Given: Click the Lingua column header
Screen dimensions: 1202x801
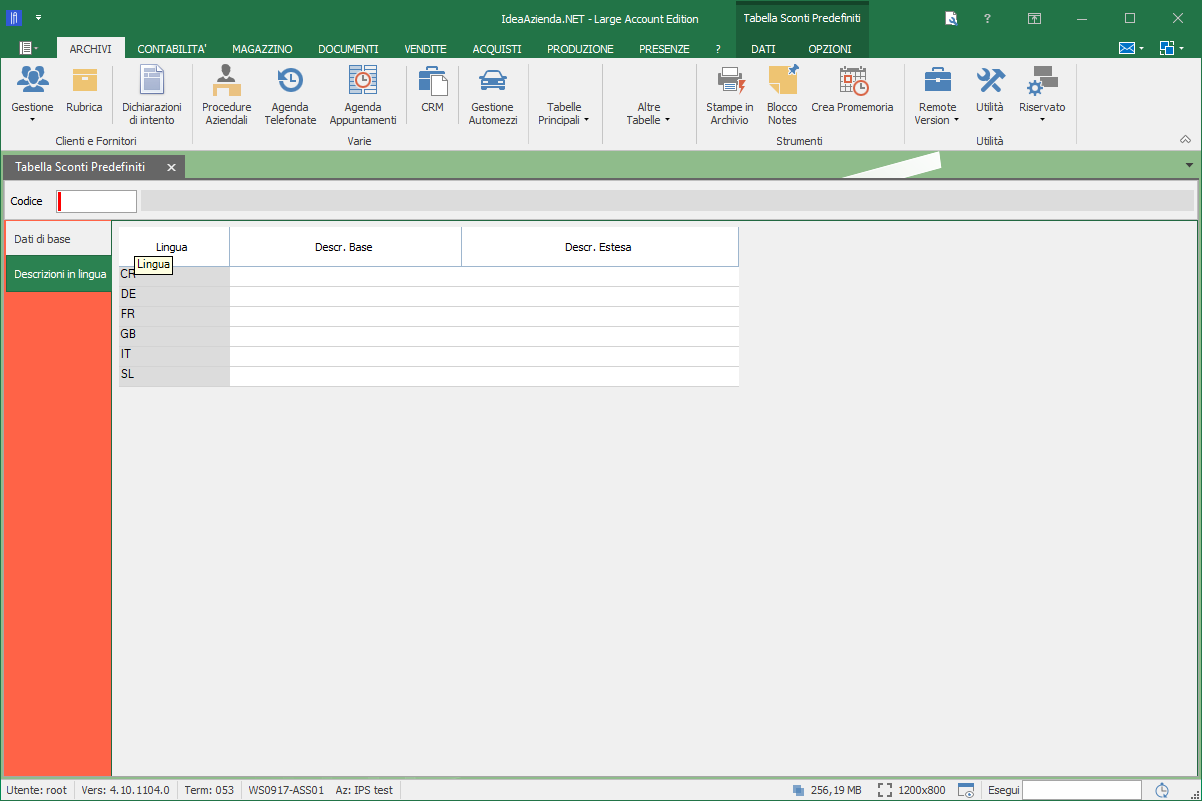Looking at the screenshot, I should 173,247.
